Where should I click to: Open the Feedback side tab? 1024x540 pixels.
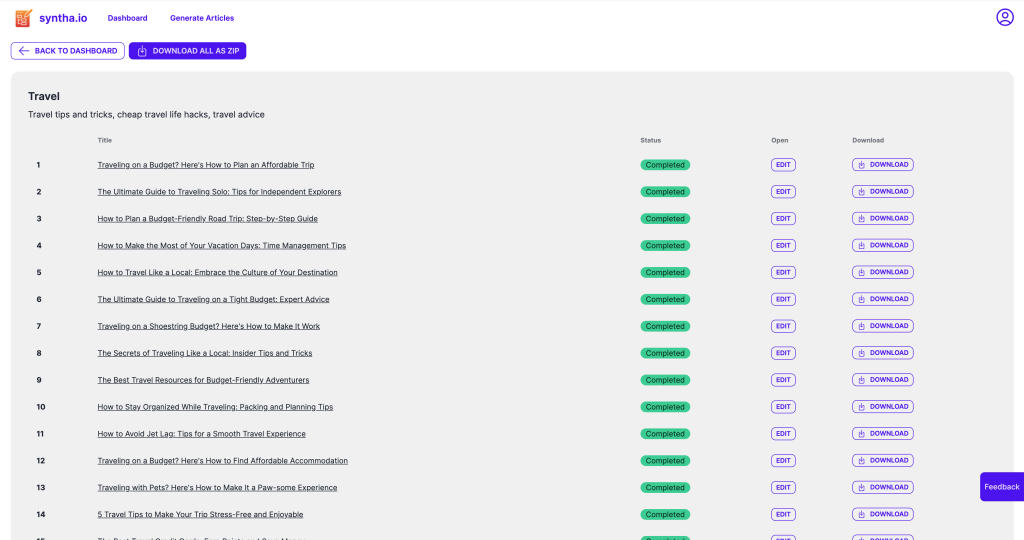click(x=1001, y=487)
